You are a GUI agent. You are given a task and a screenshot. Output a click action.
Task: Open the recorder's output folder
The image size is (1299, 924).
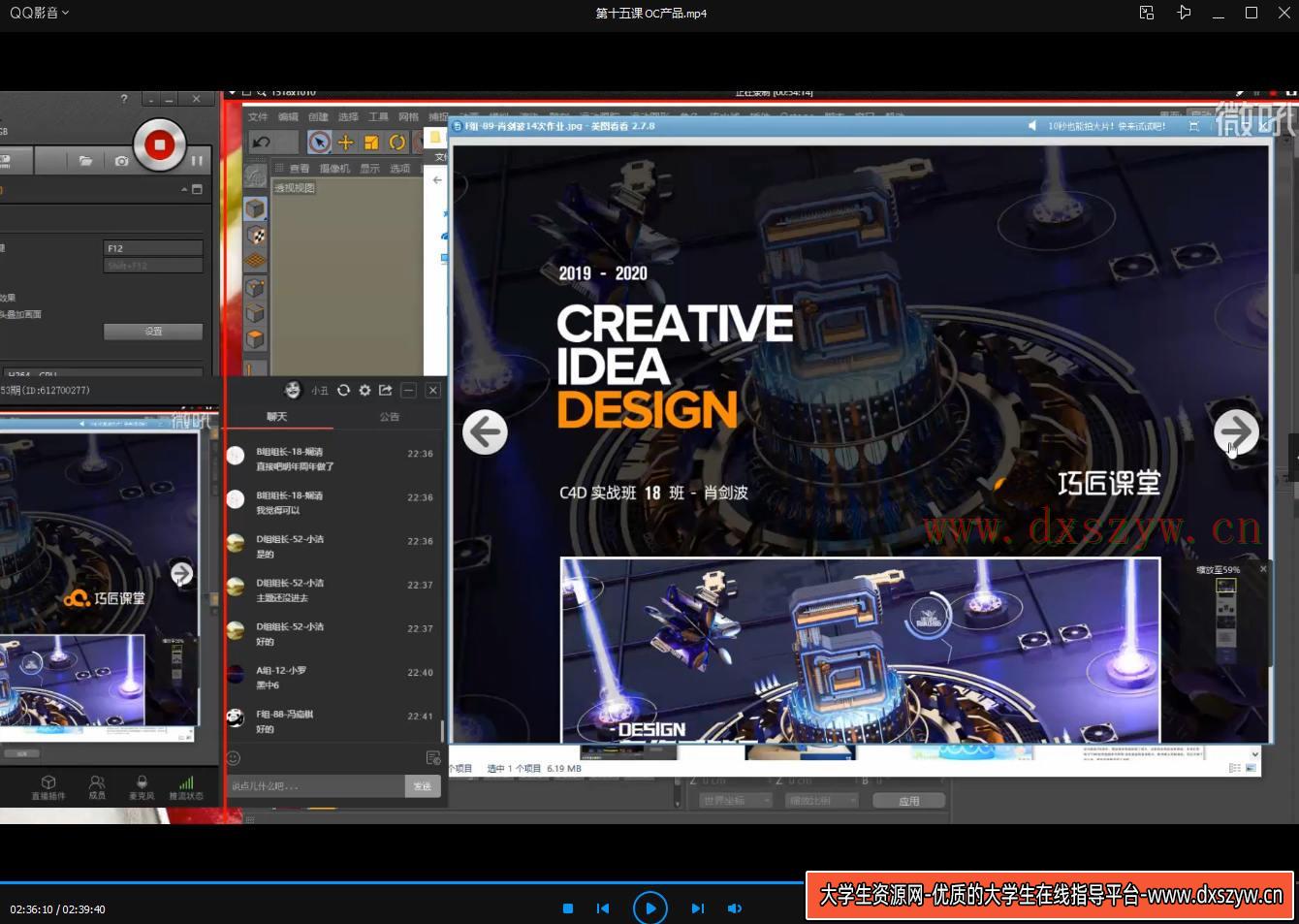tap(85, 161)
